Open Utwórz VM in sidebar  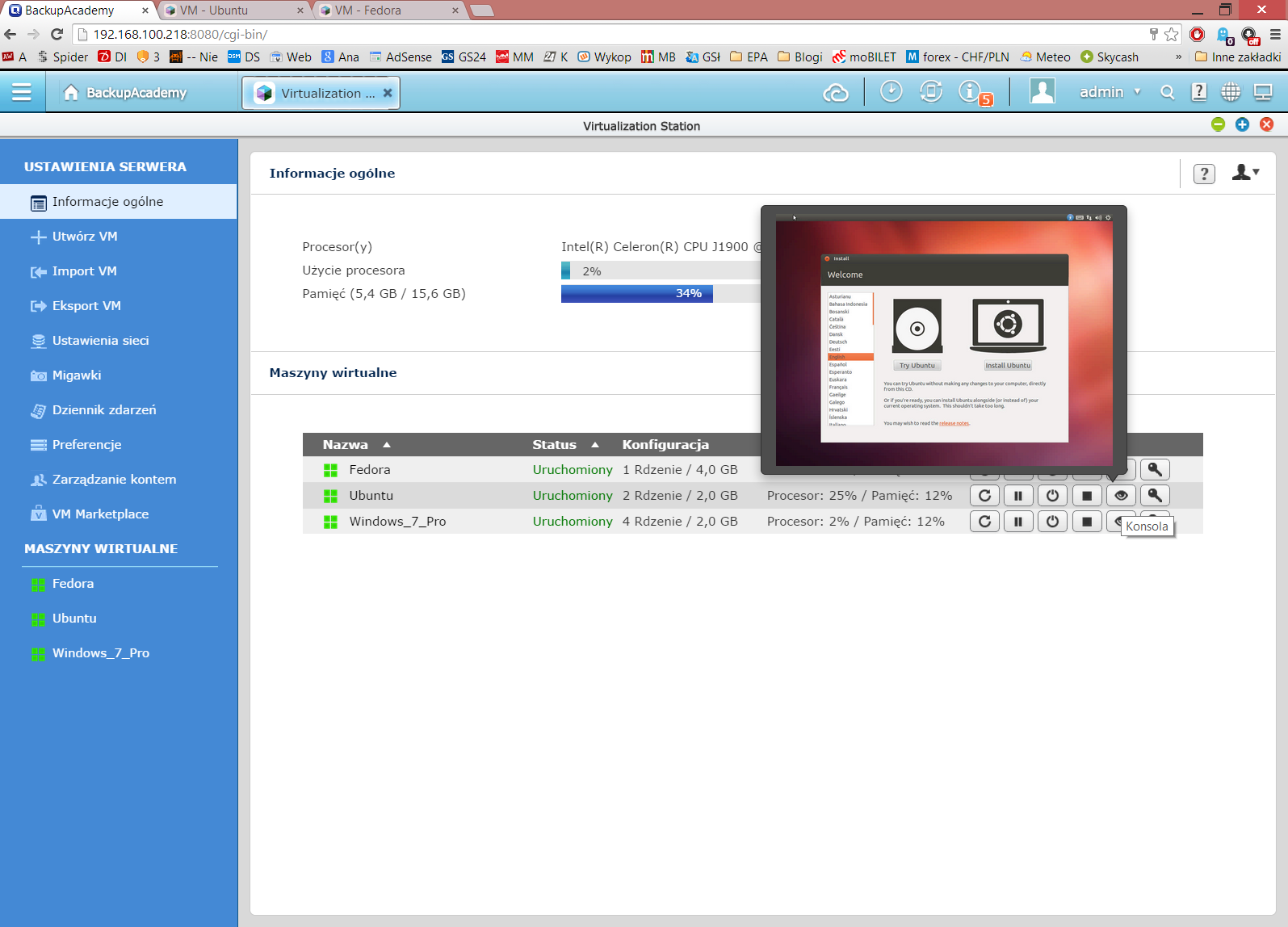point(119,237)
